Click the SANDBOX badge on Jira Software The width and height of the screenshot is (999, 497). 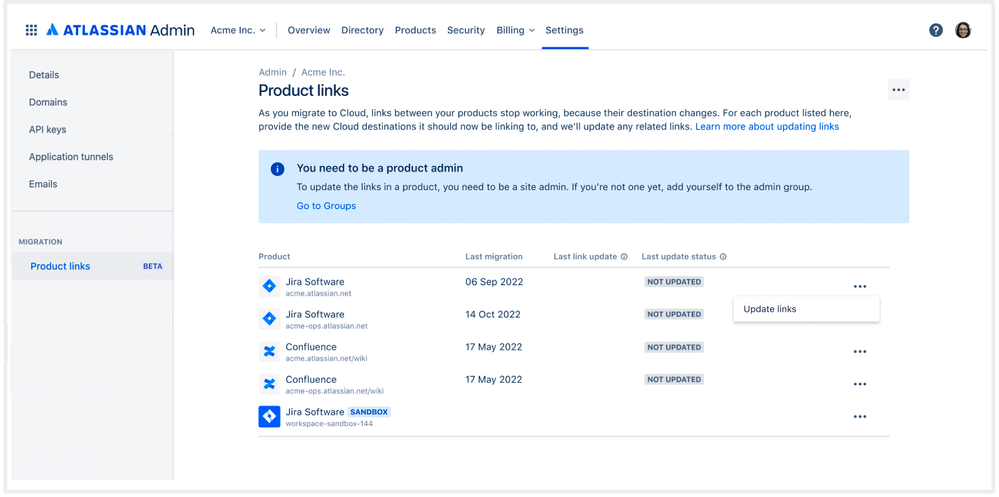[369, 412]
